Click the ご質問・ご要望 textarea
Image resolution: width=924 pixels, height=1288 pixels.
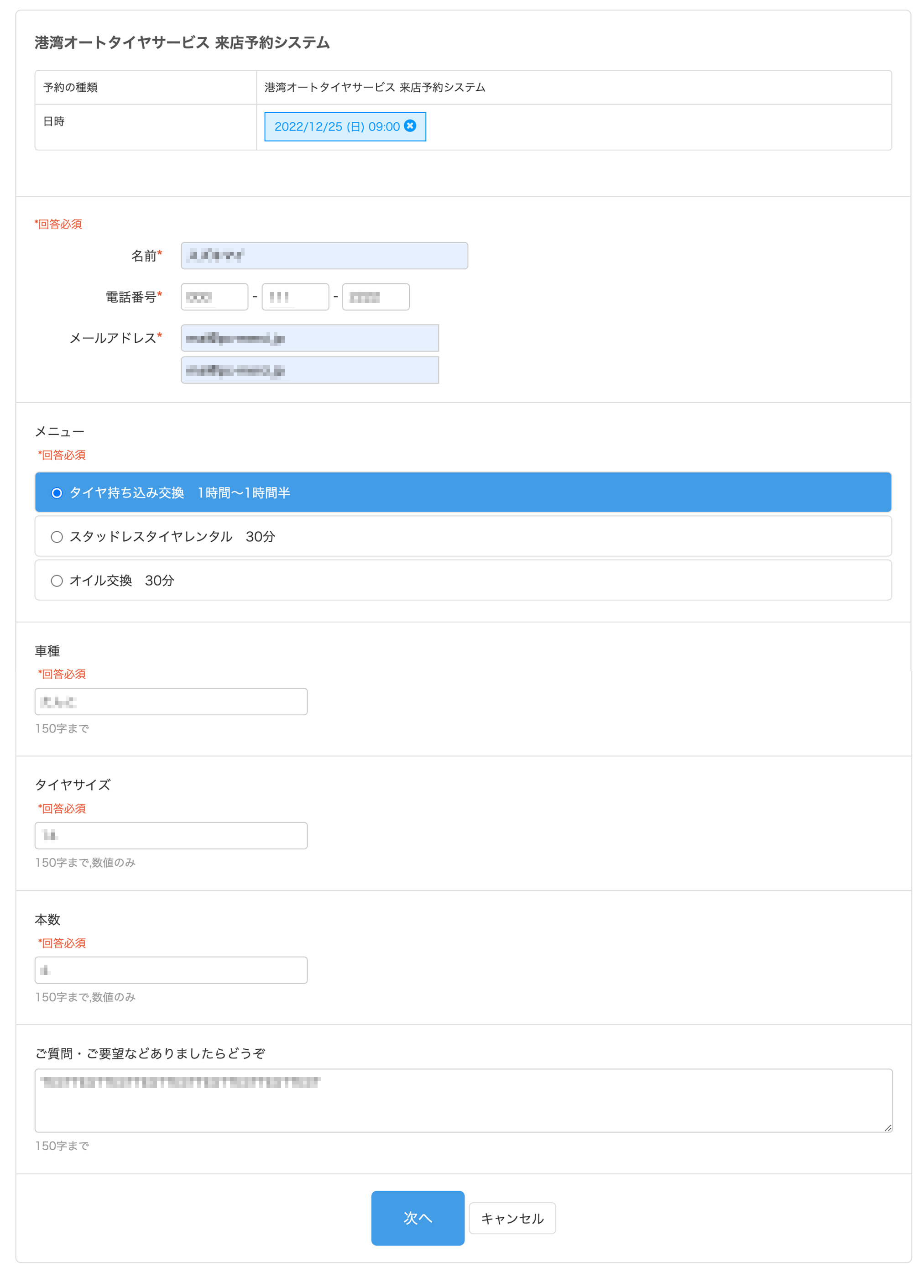pos(464,1100)
